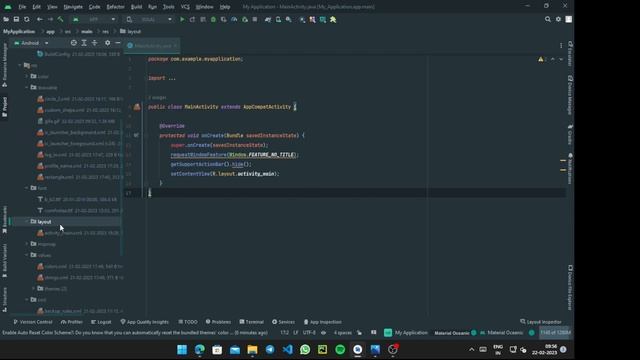Open the Version Control tool window

click(x=33, y=322)
